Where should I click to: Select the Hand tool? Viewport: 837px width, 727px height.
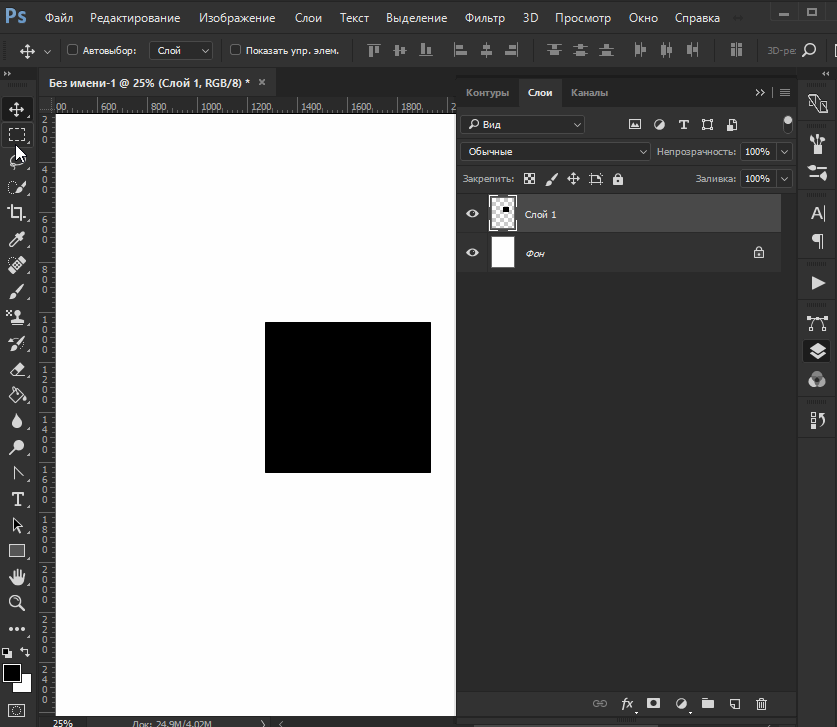[x=17, y=577]
